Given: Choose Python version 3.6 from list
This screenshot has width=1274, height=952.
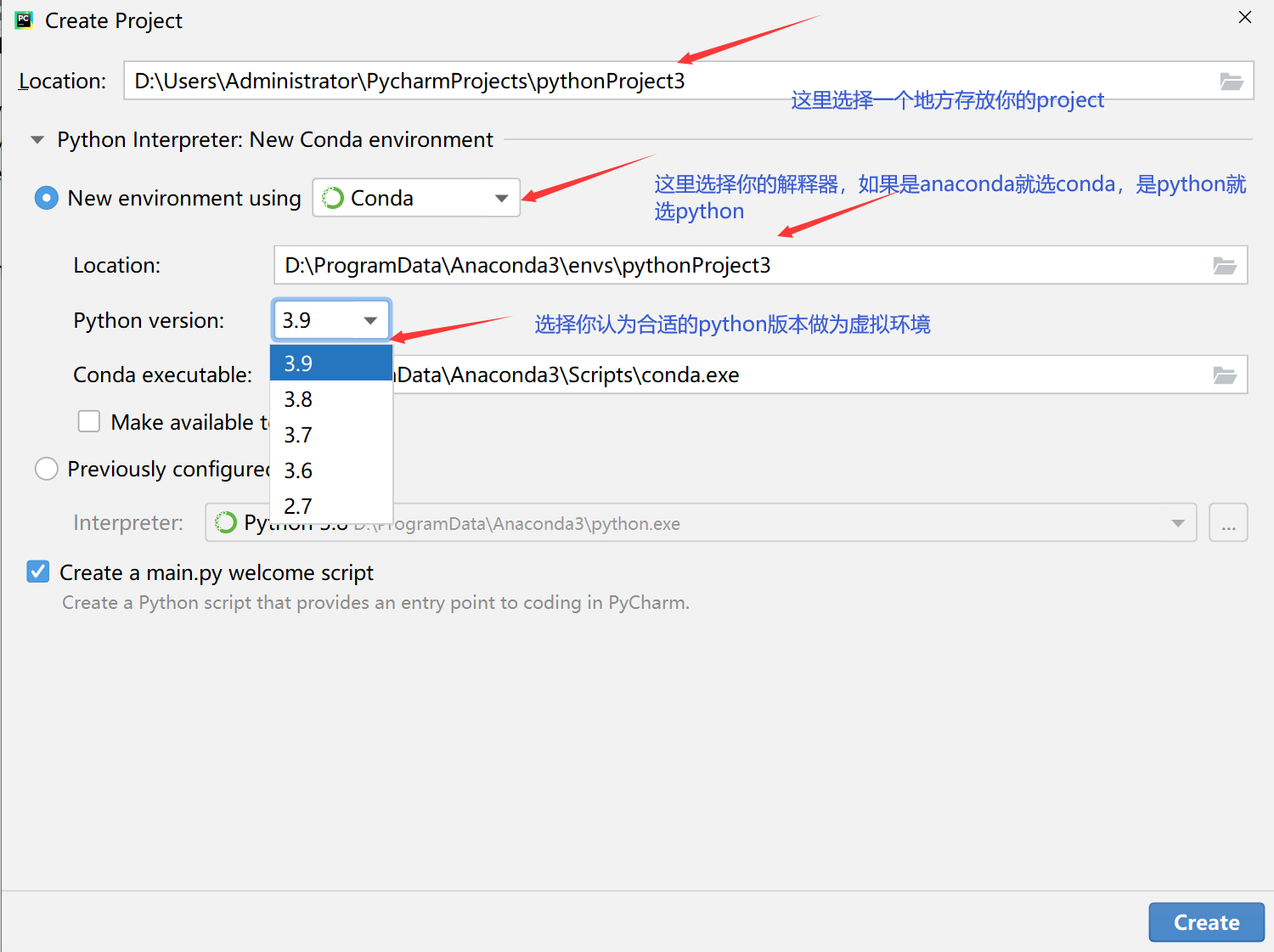Looking at the screenshot, I should [331, 470].
